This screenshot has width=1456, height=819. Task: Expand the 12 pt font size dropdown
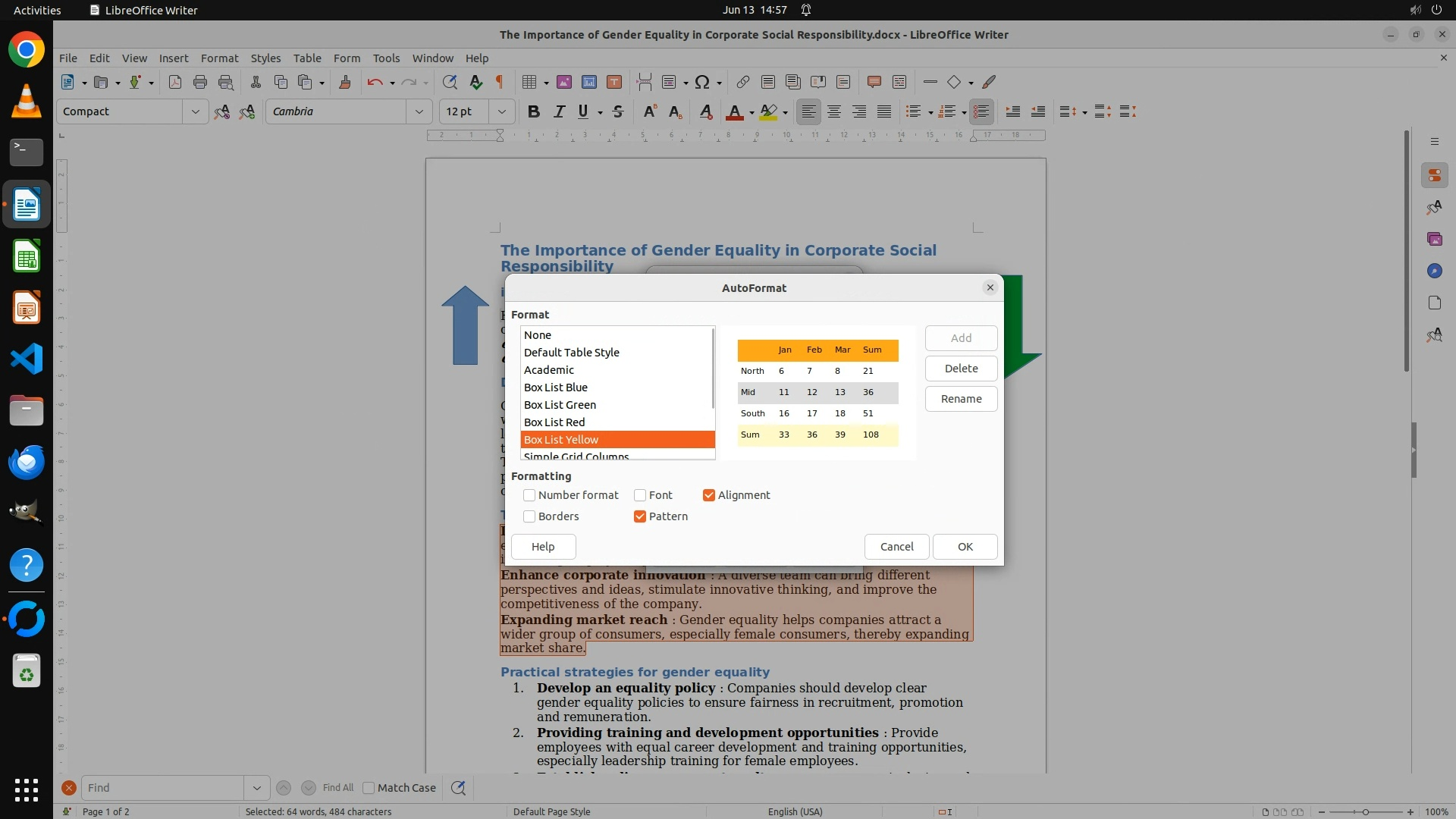(x=501, y=111)
